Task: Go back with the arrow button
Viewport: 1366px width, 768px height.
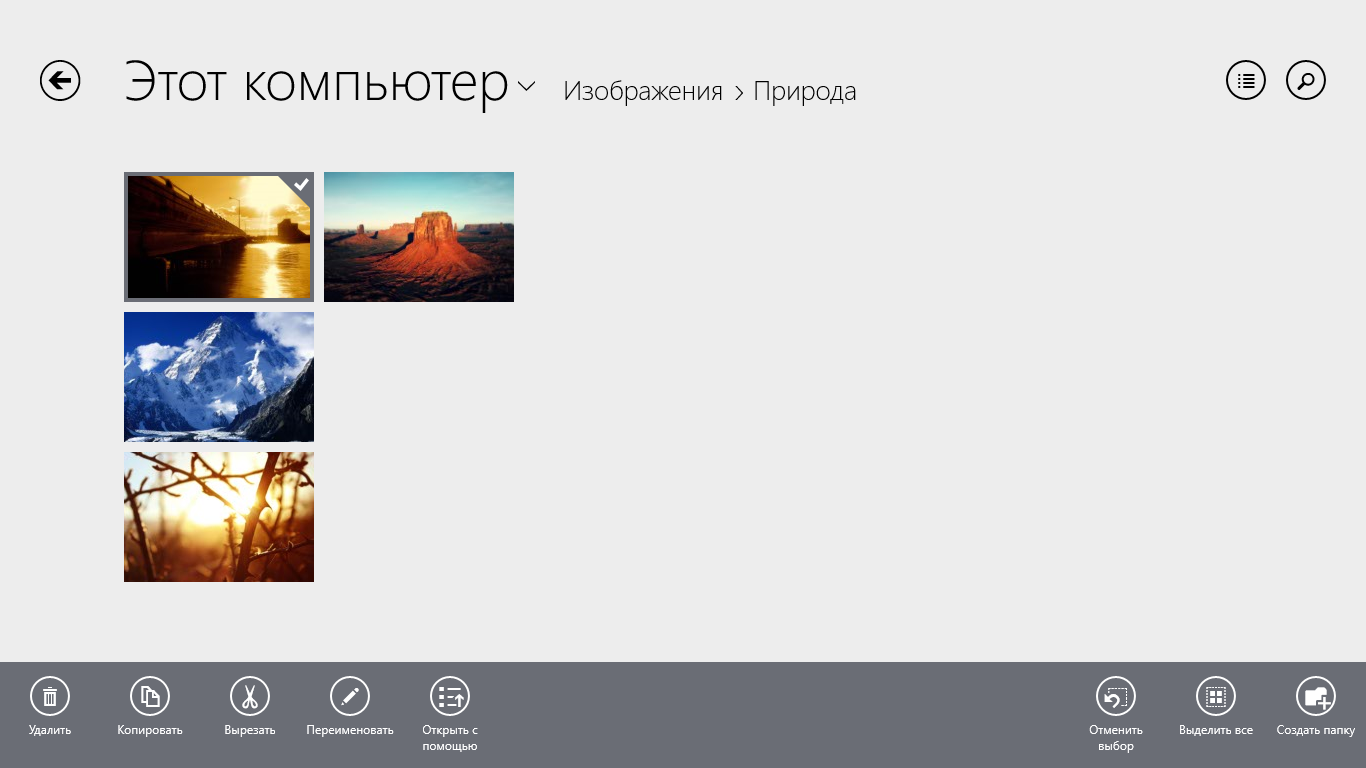Action: click(60, 81)
